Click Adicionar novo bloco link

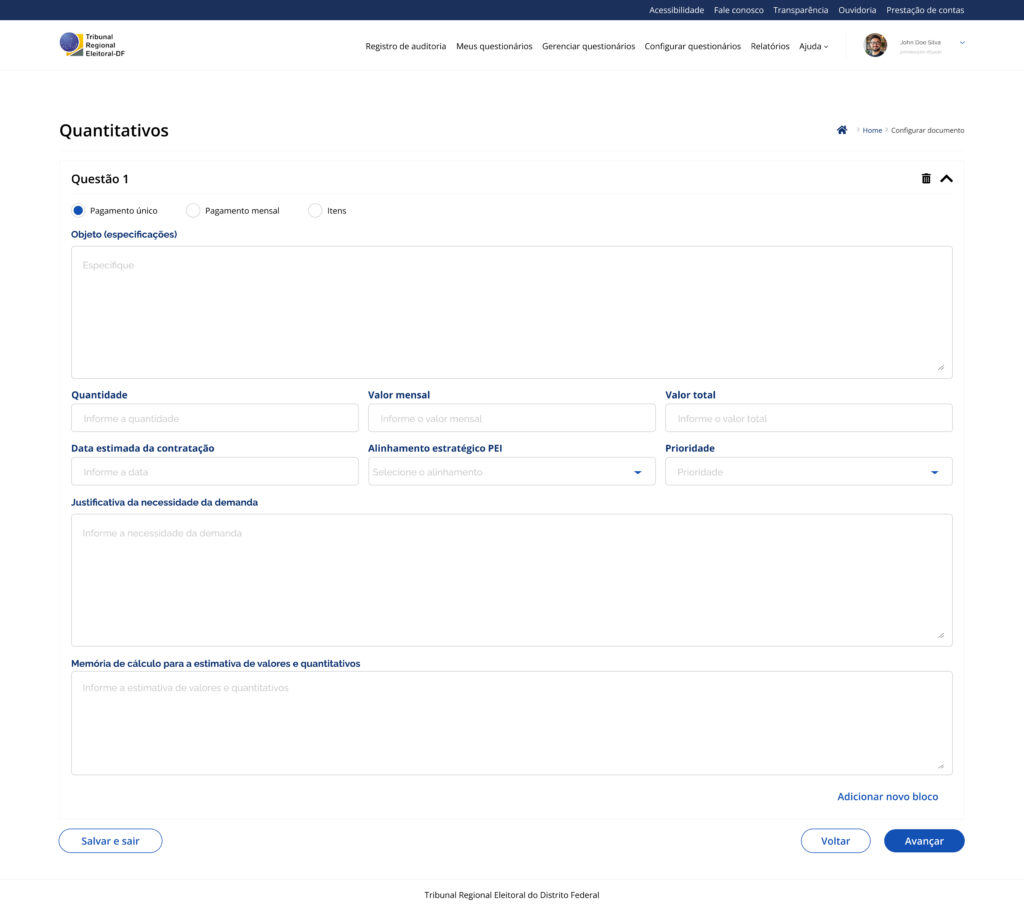[887, 797]
